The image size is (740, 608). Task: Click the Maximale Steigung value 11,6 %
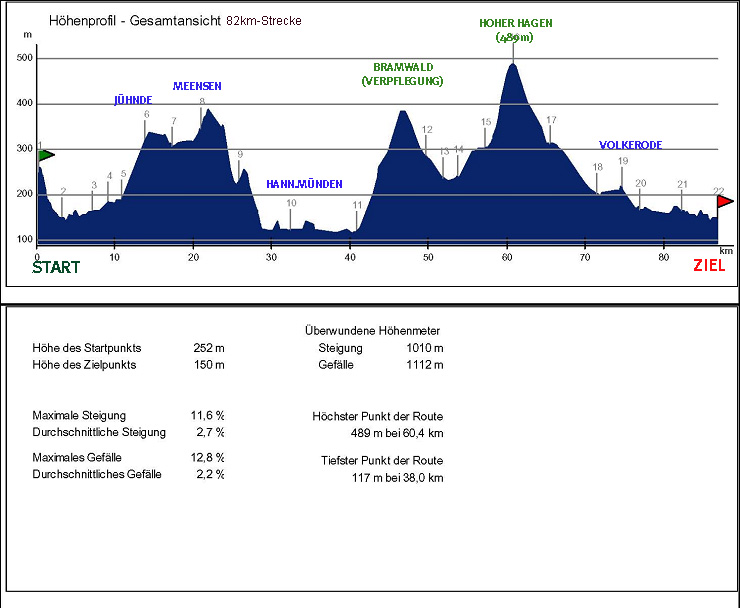tap(208, 415)
